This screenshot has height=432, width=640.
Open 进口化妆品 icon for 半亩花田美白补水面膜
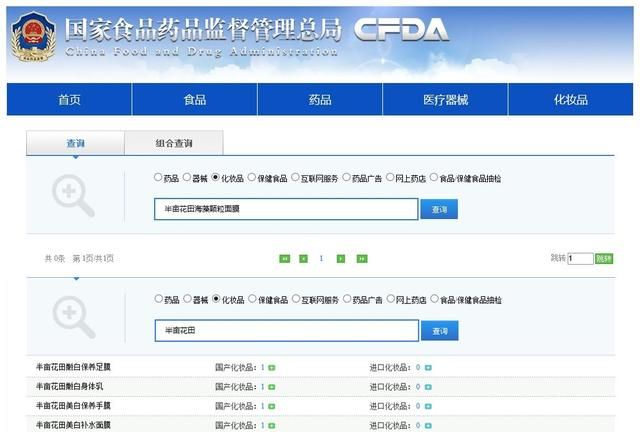point(428,425)
